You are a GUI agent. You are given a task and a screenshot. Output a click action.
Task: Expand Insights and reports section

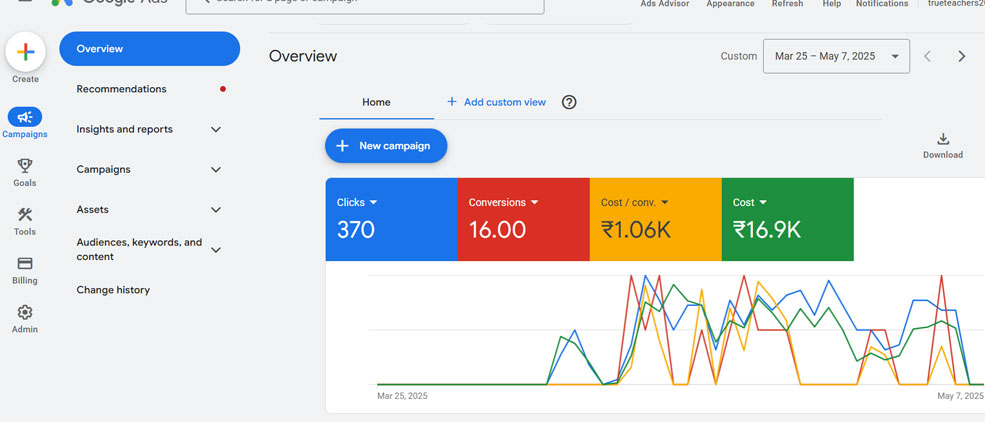tap(215, 129)
